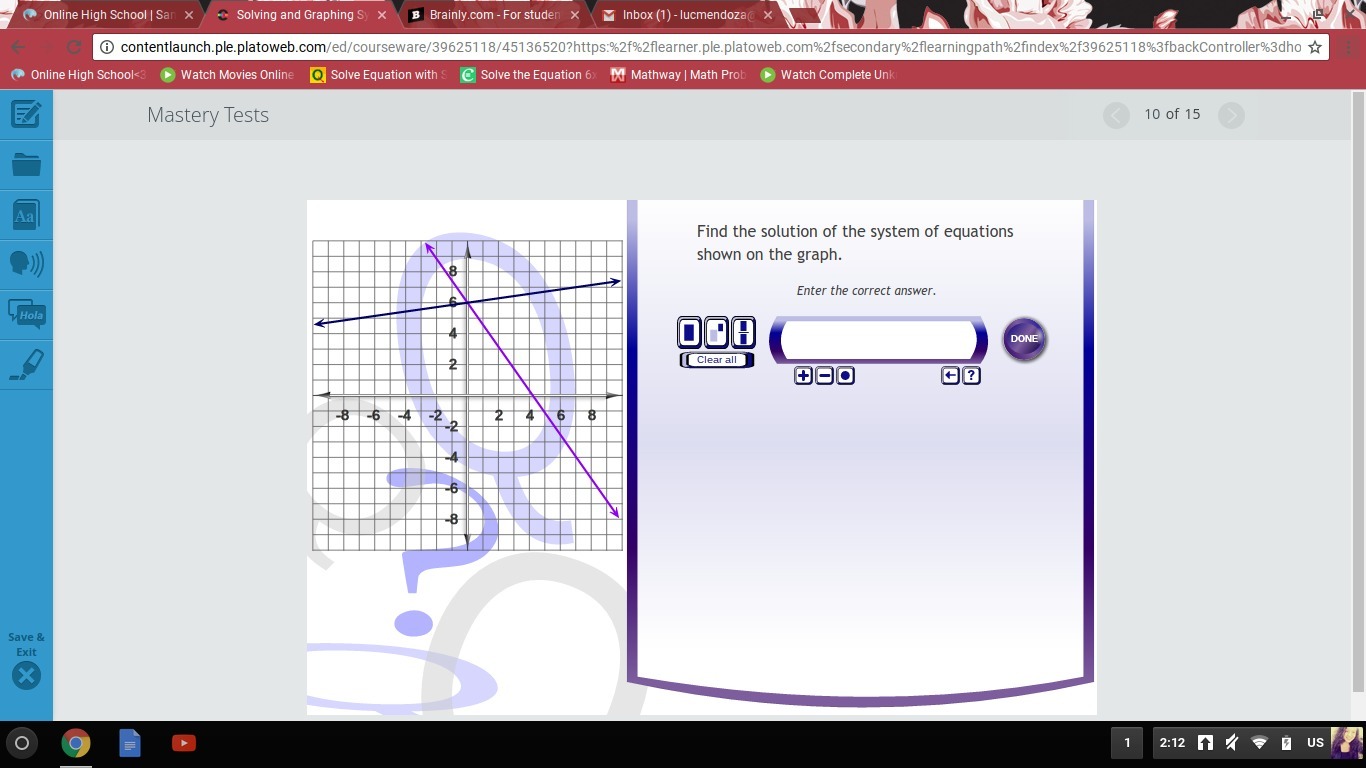This screenshot has width=1366, height=768.
Task: Open the Mathway Math Problem bookmark
Action: (x=677, y=75)
